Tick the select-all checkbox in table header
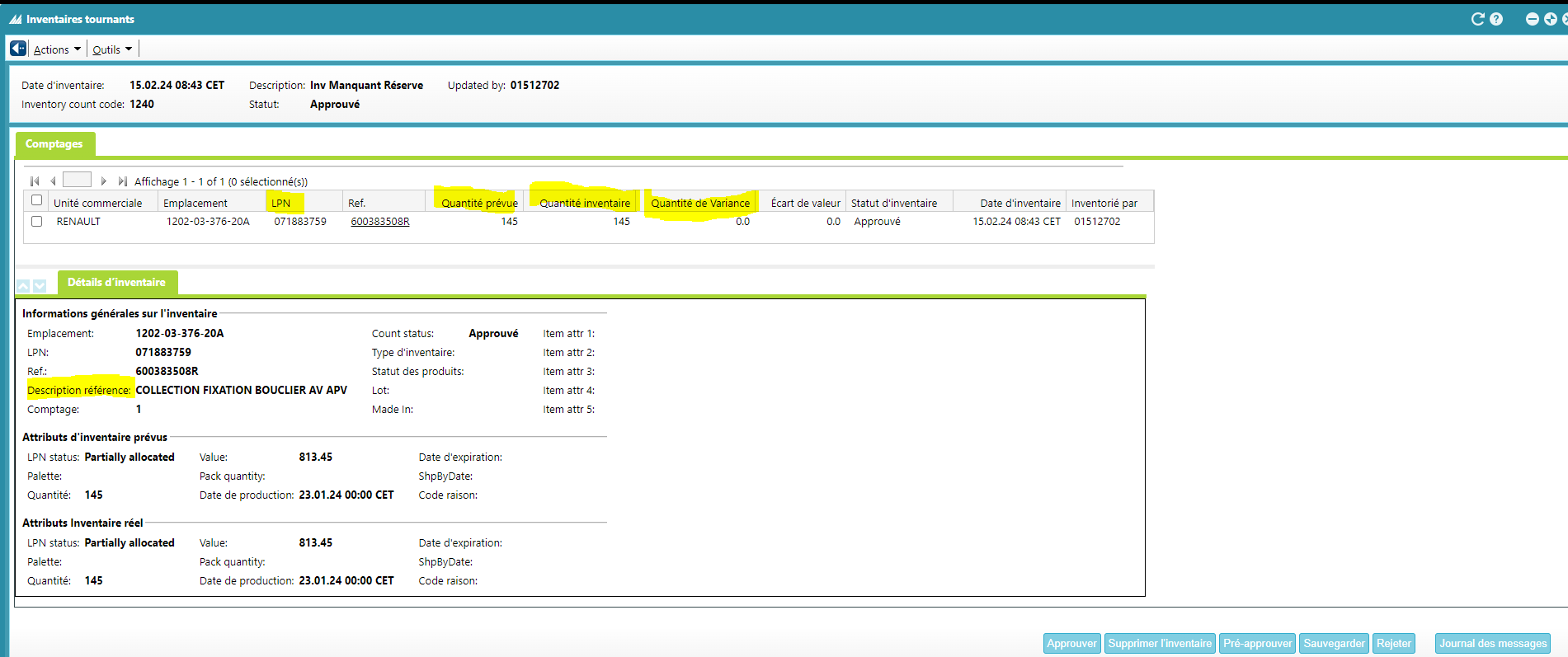 tap(36, 200)
